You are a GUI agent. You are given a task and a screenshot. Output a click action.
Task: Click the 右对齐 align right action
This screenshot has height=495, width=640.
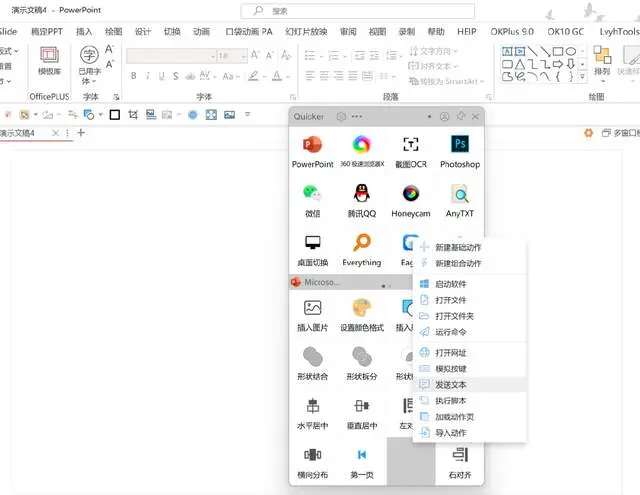[x=460, y=463]
